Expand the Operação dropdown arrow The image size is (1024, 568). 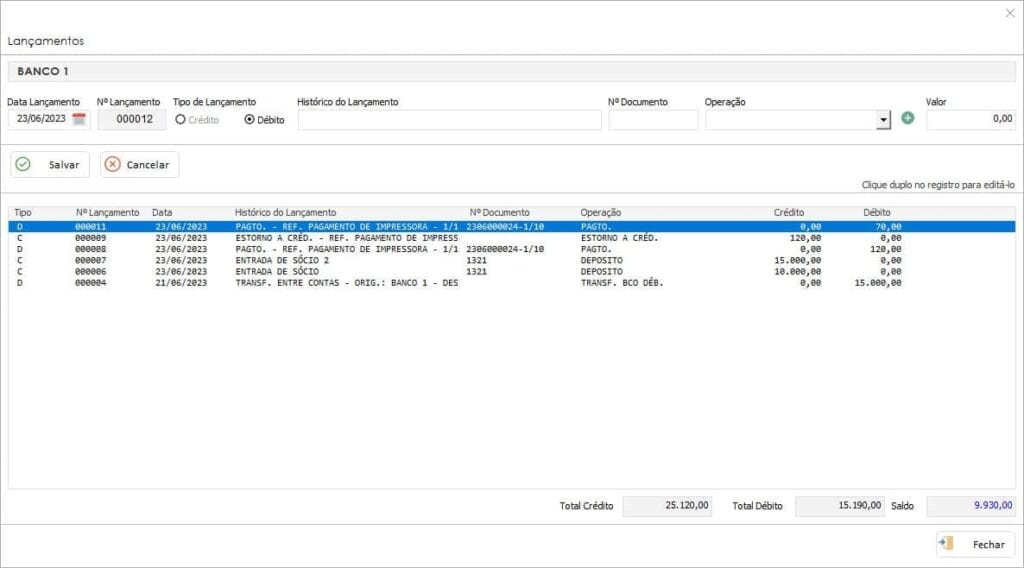883,120
